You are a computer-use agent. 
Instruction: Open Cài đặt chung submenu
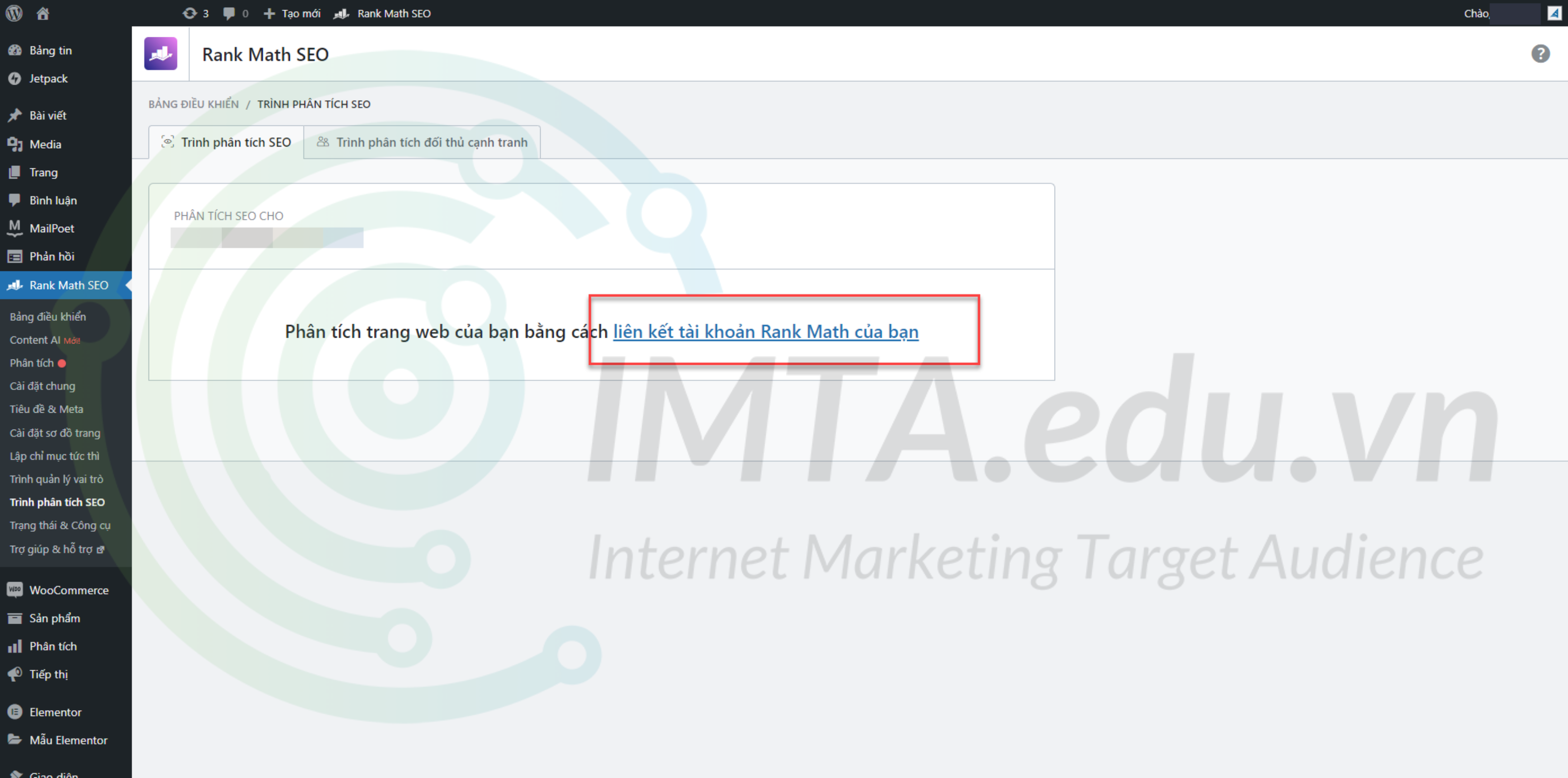tap(43, 386)
